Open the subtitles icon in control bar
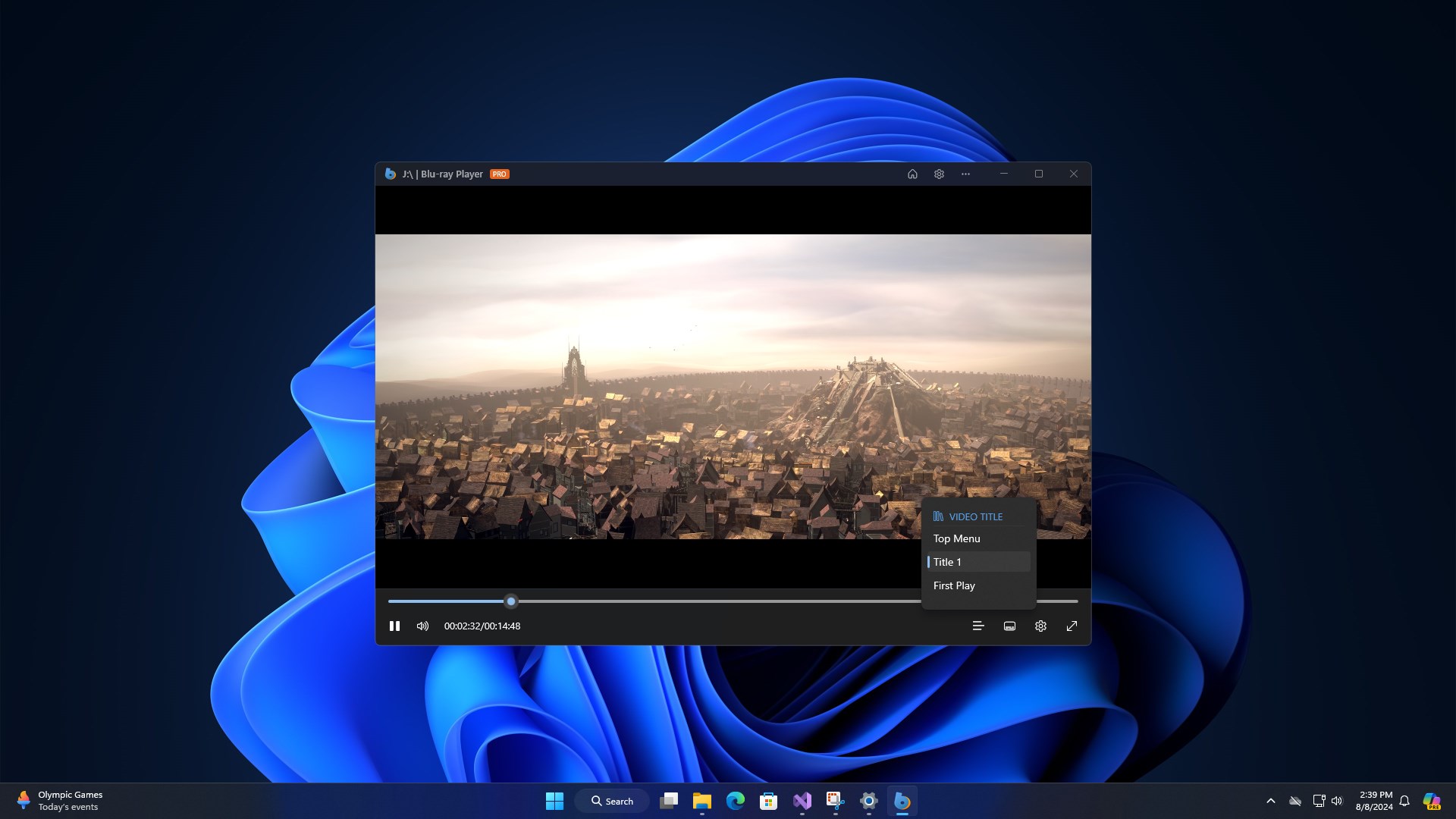The height and width of the screenshot is (819, 1456). [x=1009, y=626]
